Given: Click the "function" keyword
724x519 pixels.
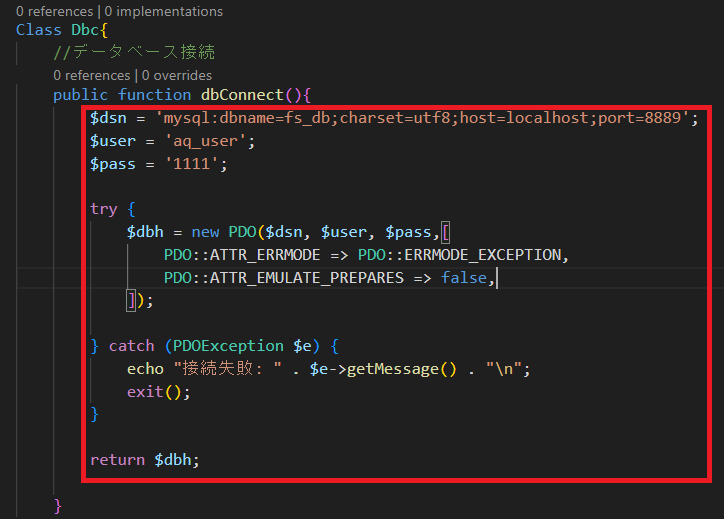Looking at the screenshot, I should tap(154, 95).
